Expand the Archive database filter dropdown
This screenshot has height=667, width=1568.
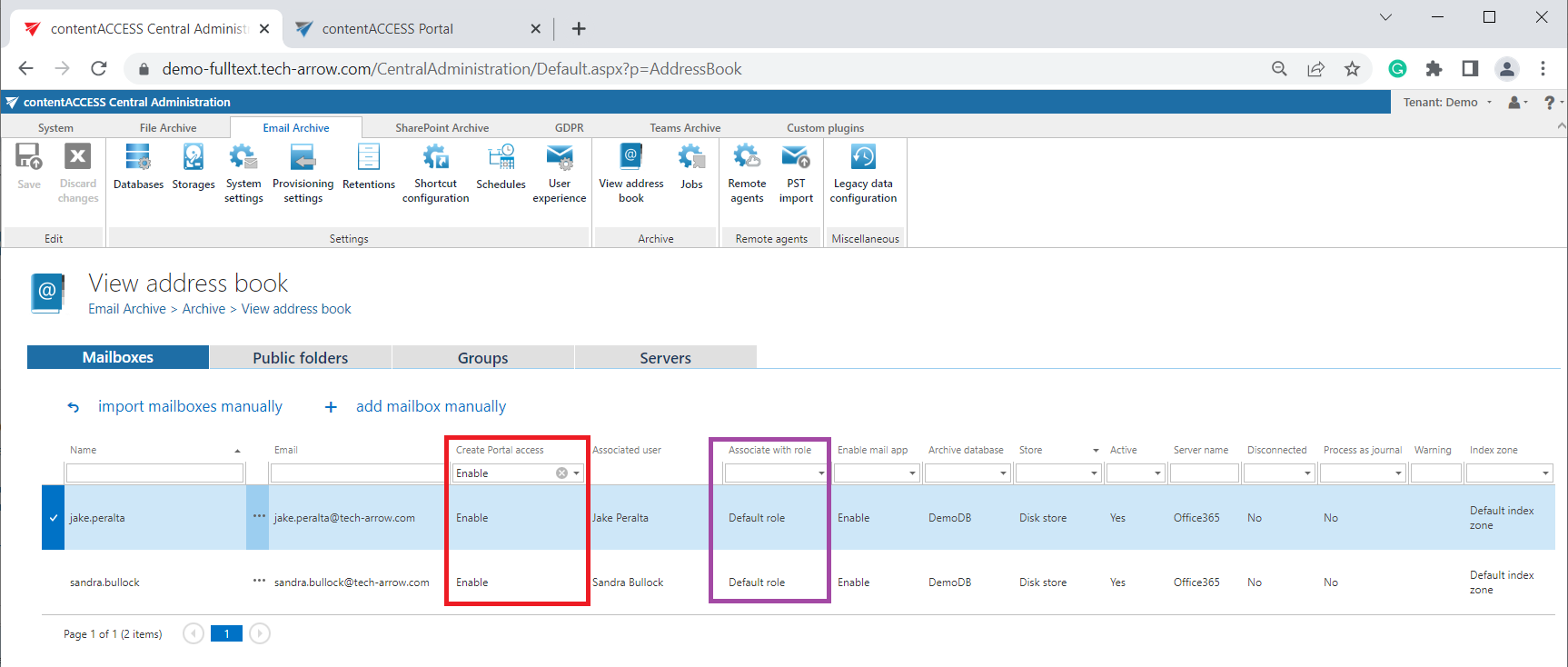(x=1003, y=473)
